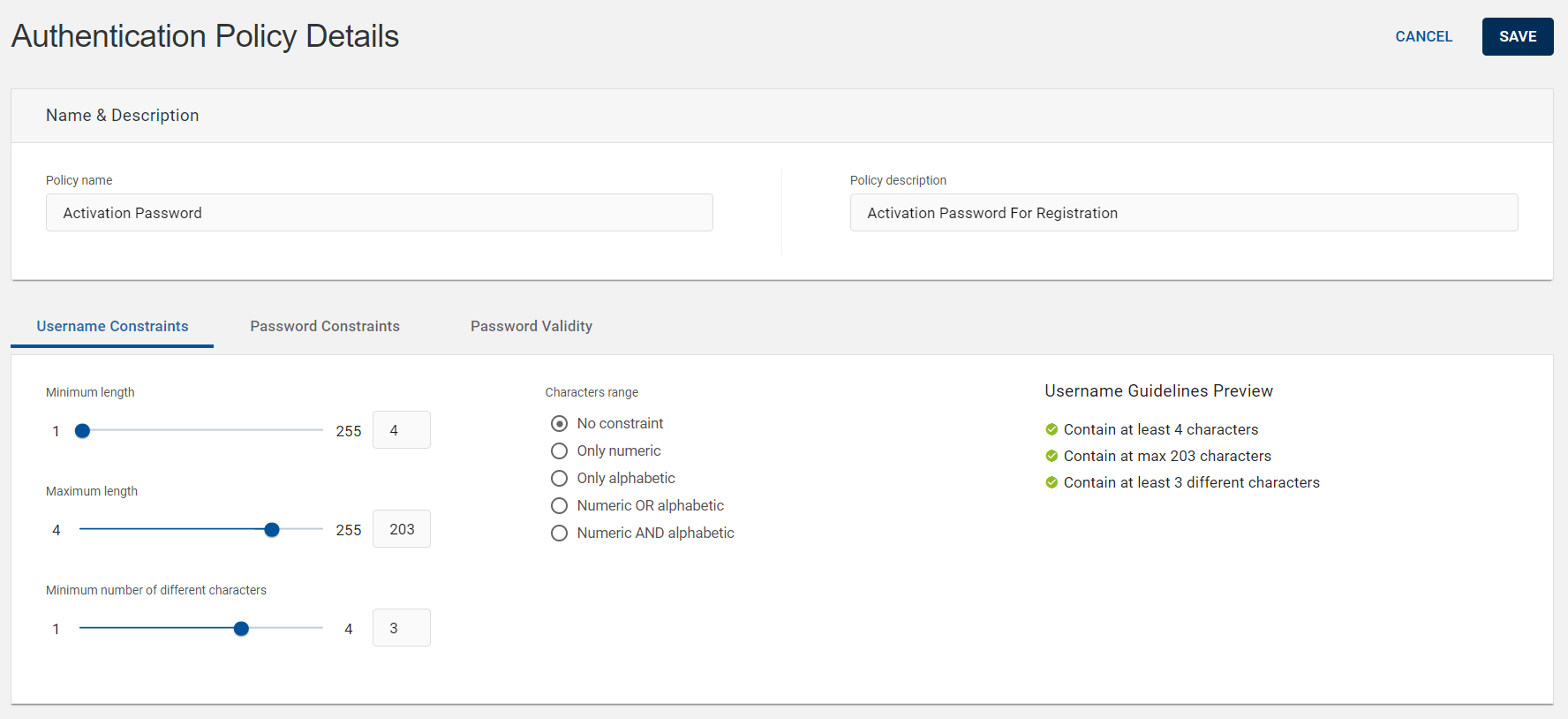This screenshot has height=719, width=1568.
Task: Click the different characters value box showing 3
Action: coord(402,628)
